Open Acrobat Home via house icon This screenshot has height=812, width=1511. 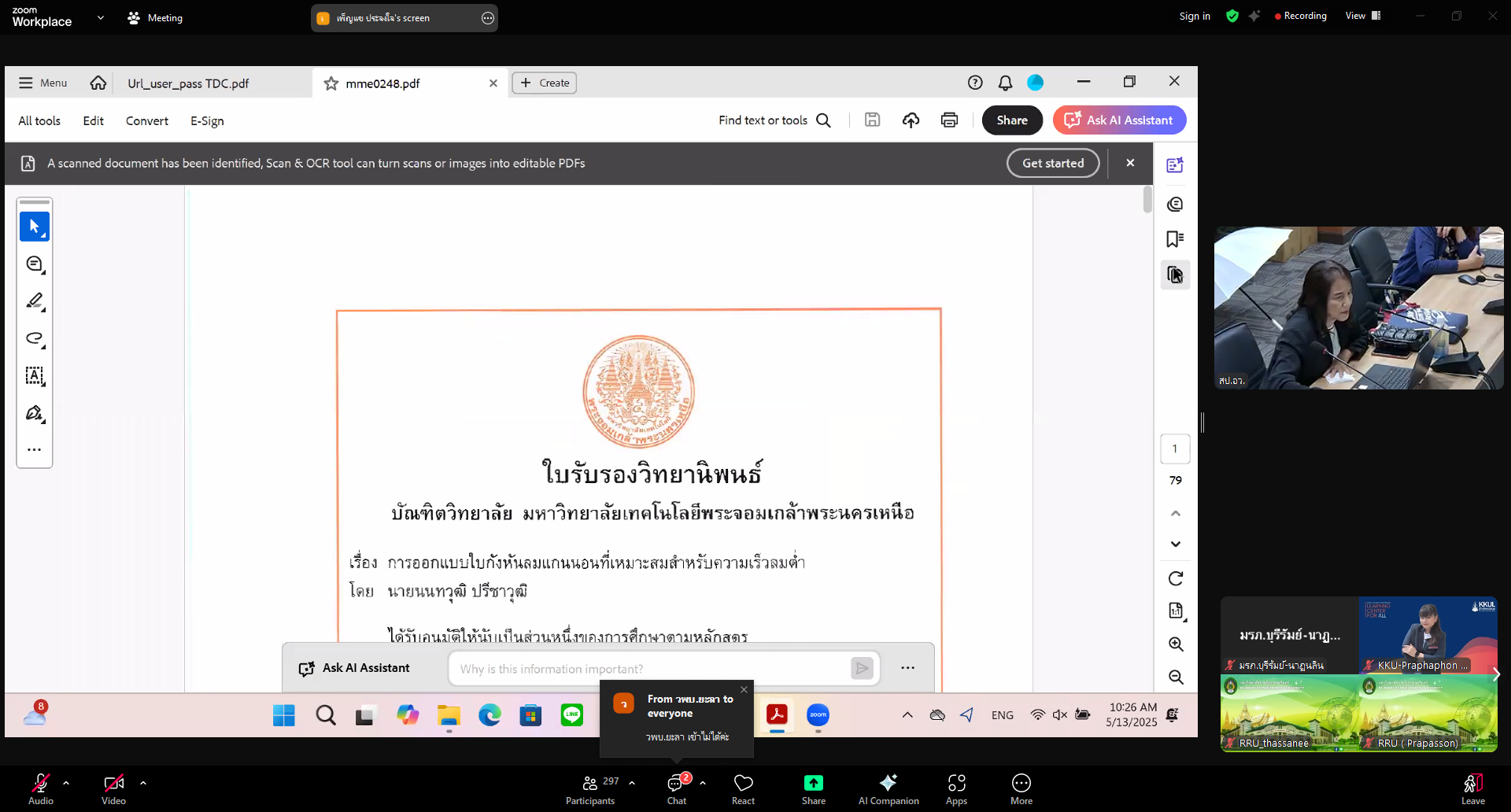(98, 83)
